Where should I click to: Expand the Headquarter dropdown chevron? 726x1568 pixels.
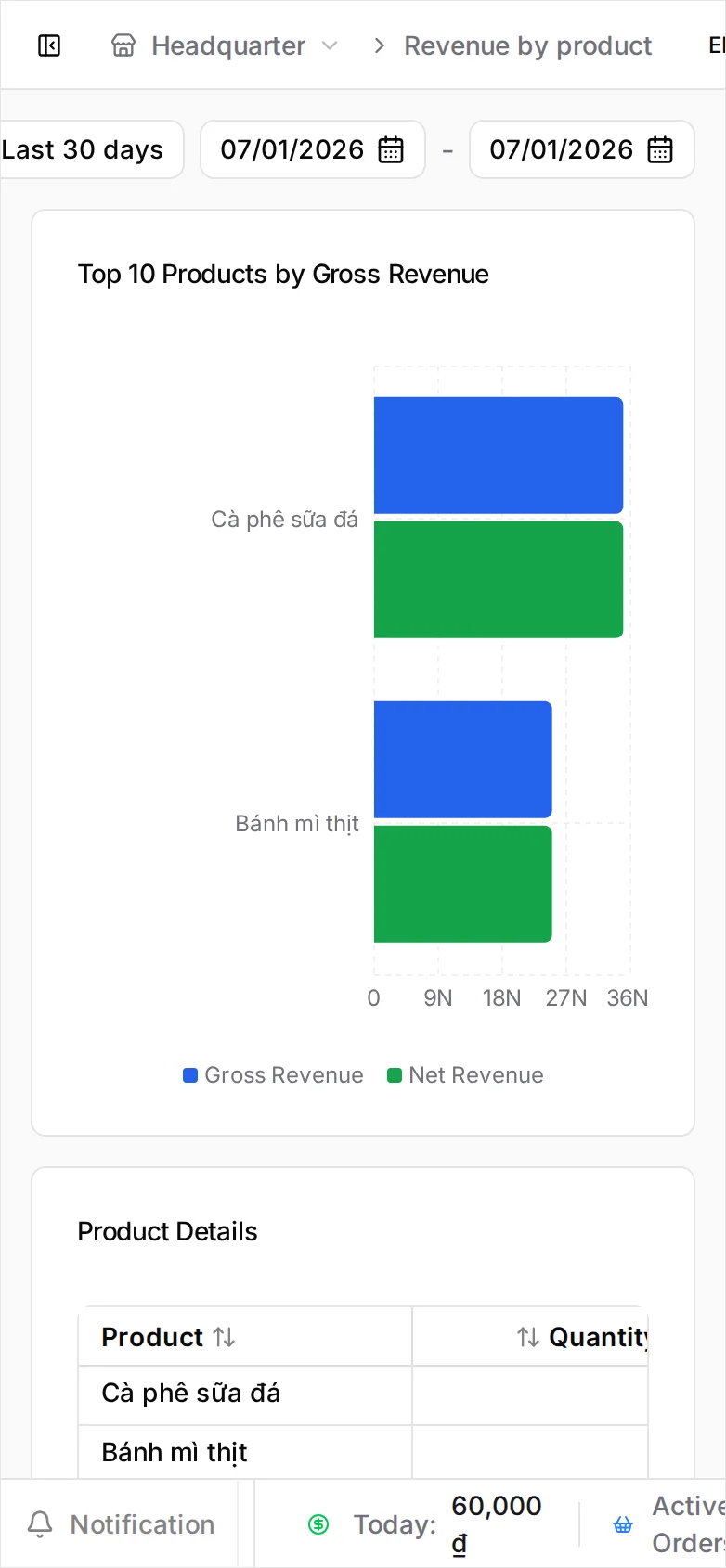(330, 45)
